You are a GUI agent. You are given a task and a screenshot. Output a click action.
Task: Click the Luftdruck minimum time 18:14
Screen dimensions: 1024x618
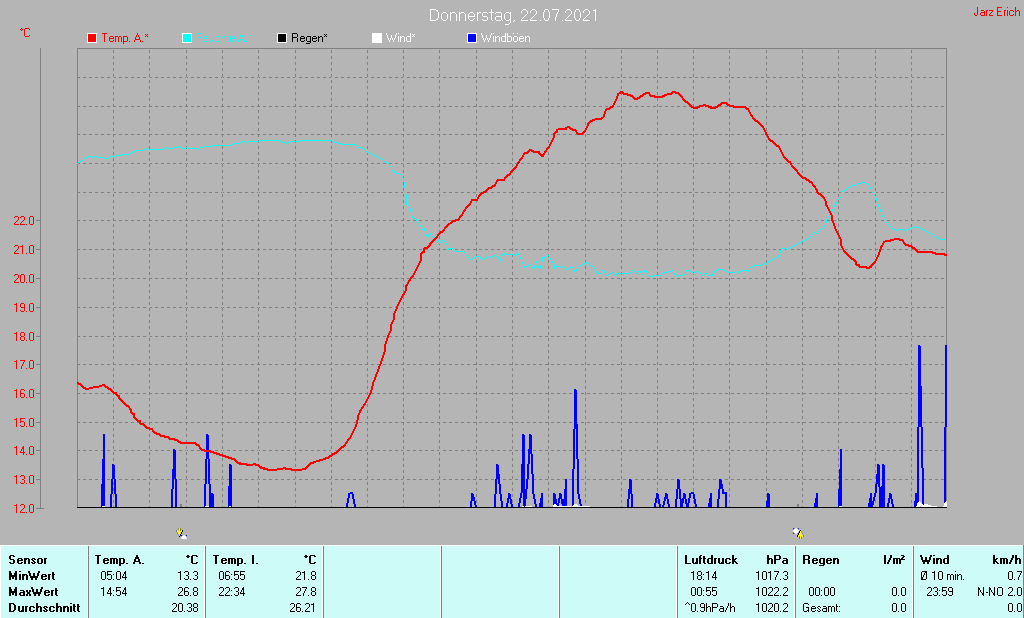pos(703,576)
